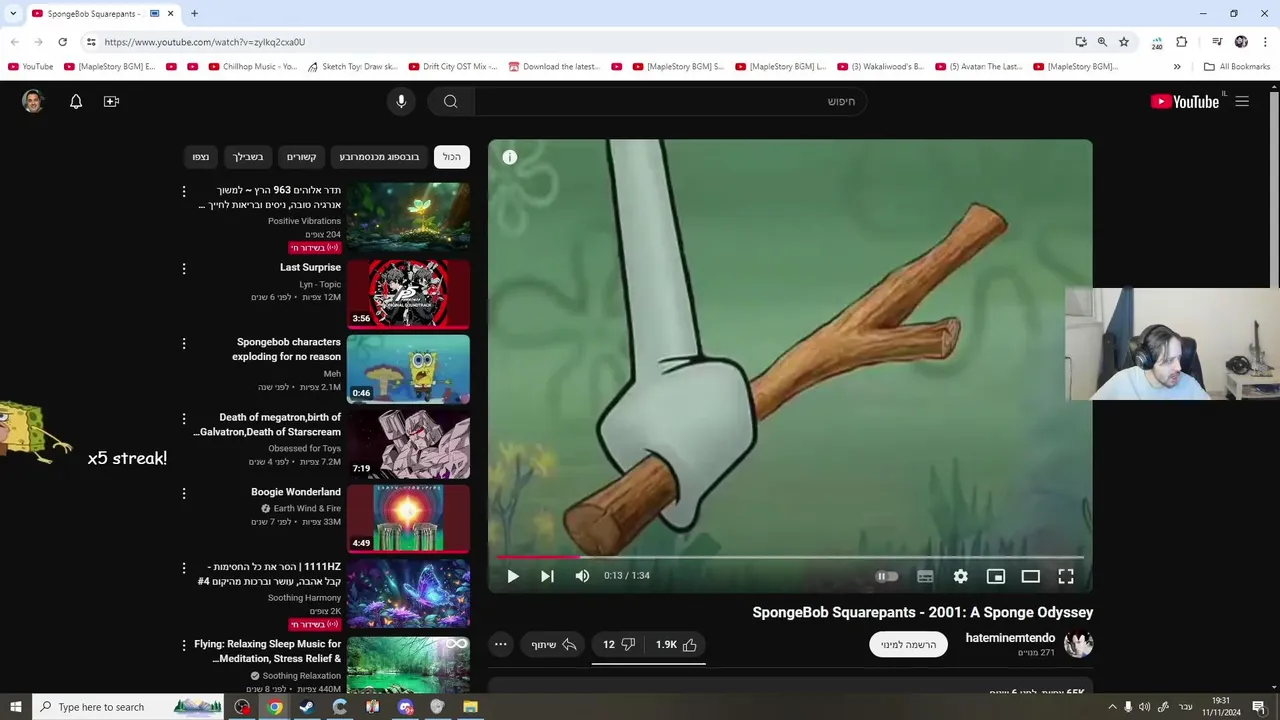The image size is (1280, 720).
Task: Mute the video volume
Action: pyautogui.click(x=582, y=576)
